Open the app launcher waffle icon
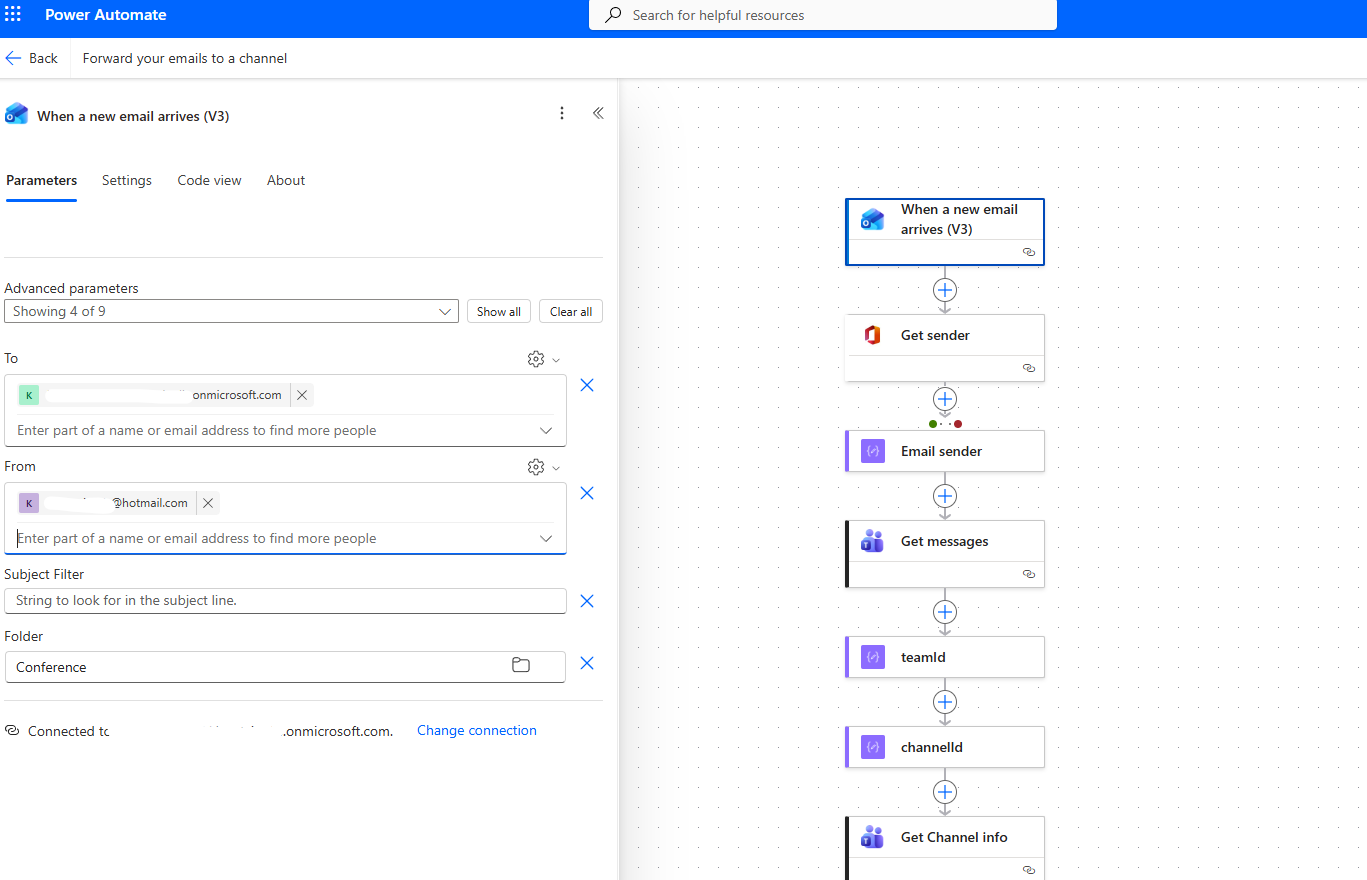The height and width of the screenshot is (880, 1367). [x=13, y=15]
